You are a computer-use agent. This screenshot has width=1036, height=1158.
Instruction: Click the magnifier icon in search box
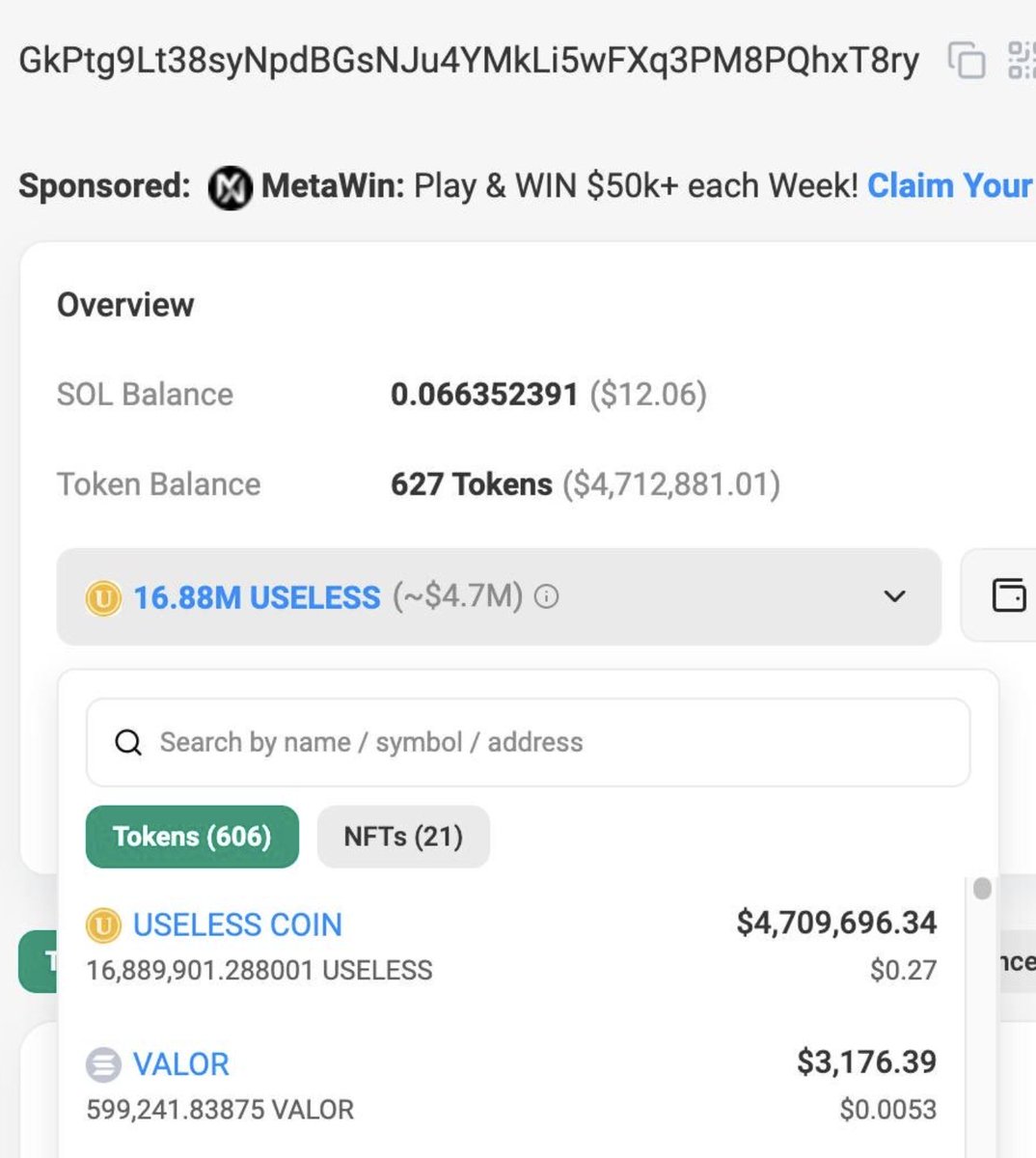point(128,743)
